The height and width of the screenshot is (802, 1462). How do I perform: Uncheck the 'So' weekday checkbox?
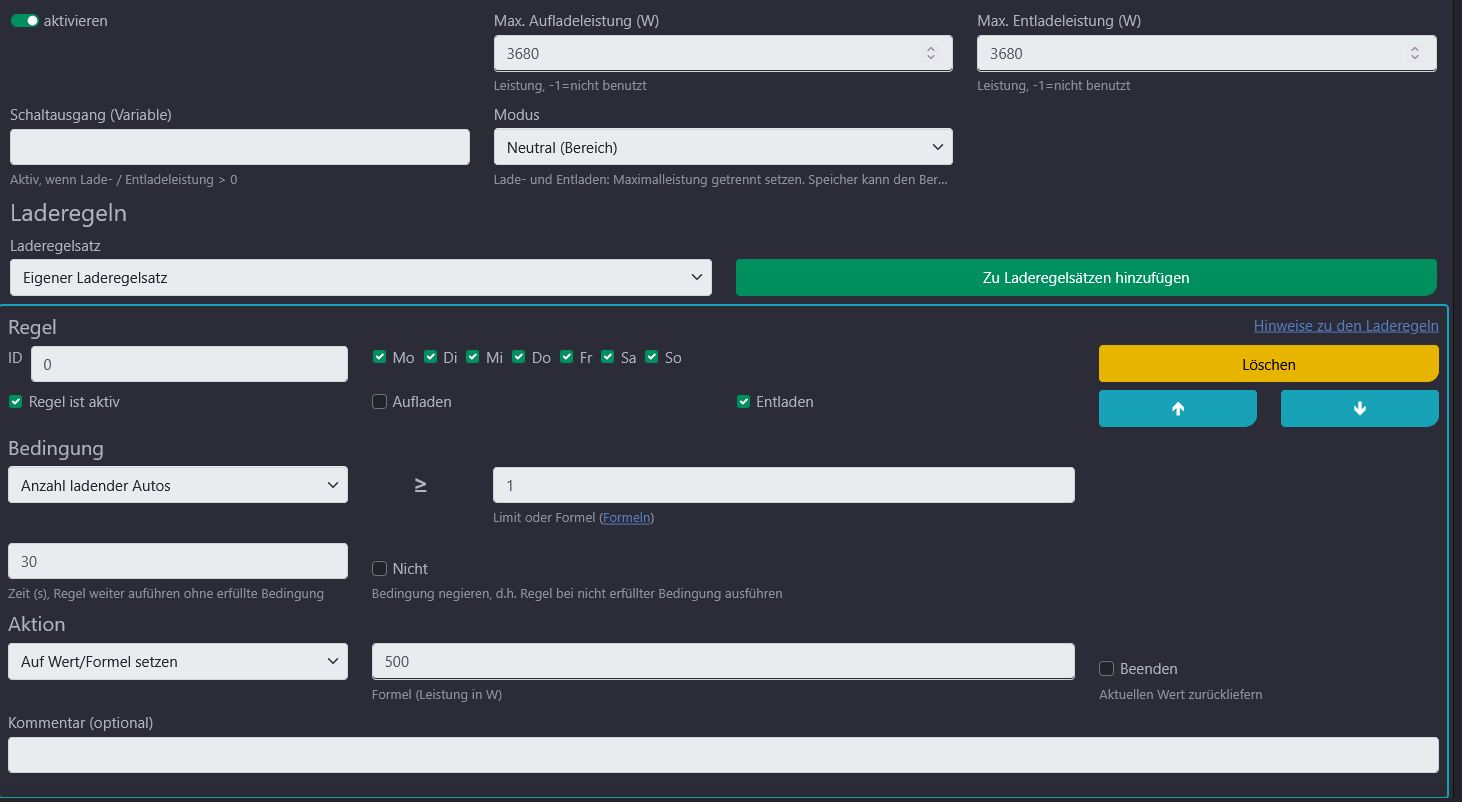(x=652, y=357)
